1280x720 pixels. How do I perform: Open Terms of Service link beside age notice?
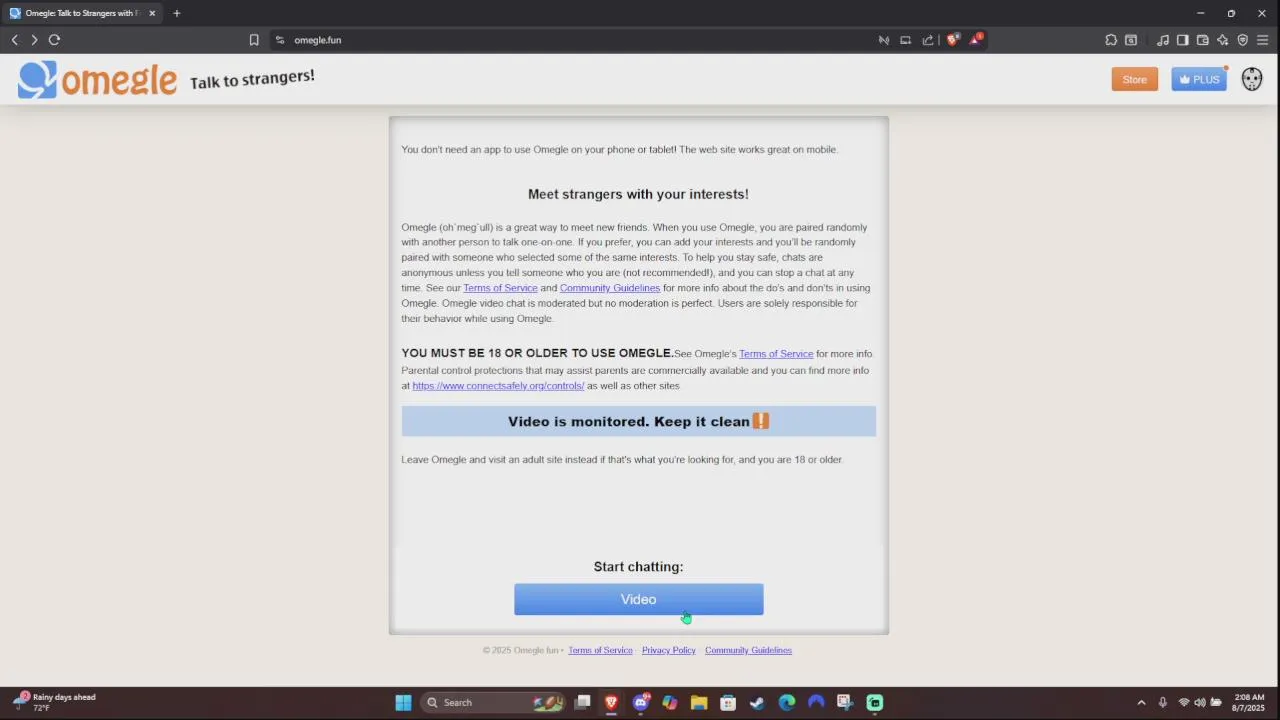point(776,354)
